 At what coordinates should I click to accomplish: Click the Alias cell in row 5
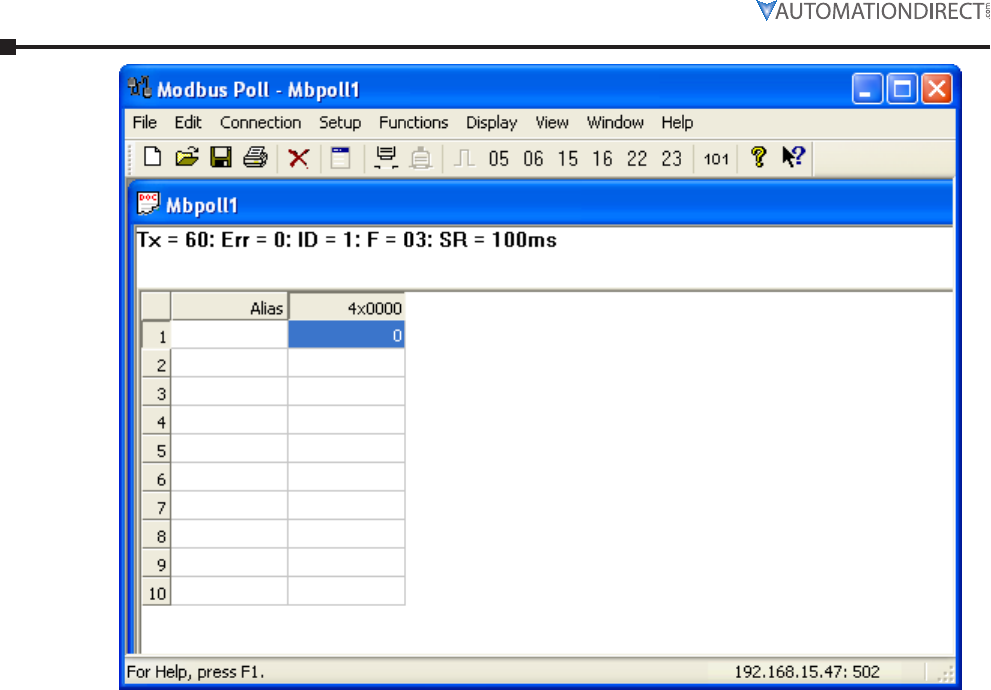coord(229,448)
